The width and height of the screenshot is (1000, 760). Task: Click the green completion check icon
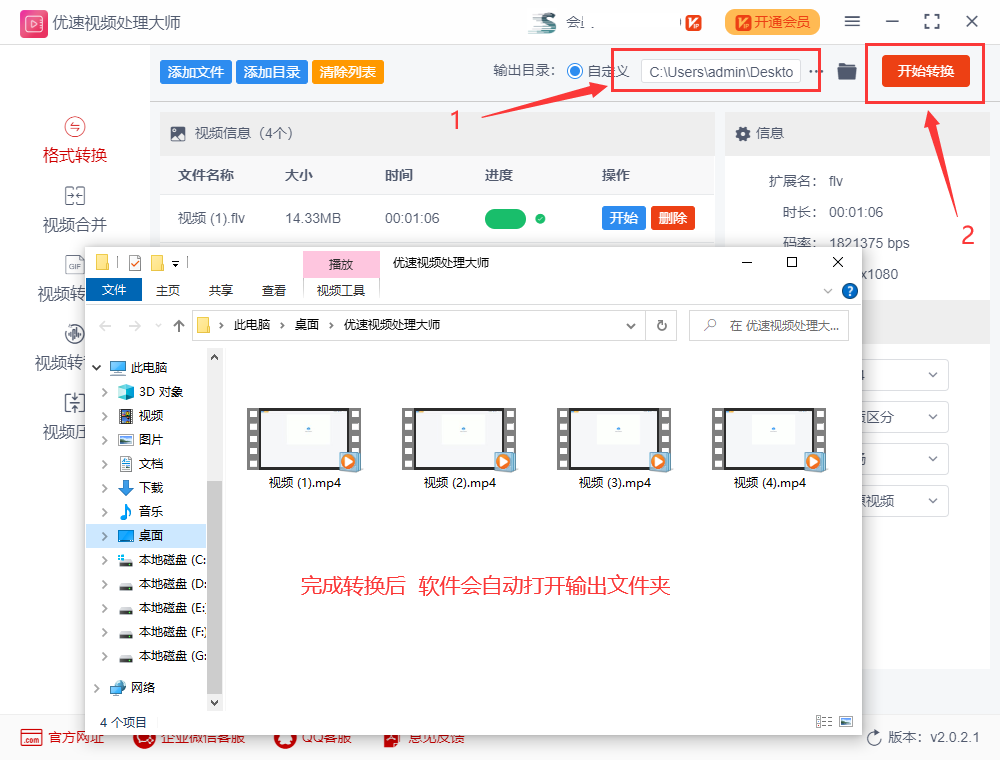click(540, 219)
